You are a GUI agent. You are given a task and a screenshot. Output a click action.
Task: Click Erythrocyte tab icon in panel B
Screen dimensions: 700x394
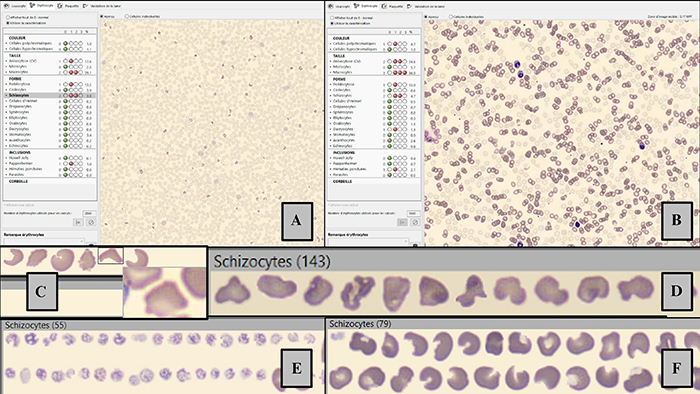356,6
